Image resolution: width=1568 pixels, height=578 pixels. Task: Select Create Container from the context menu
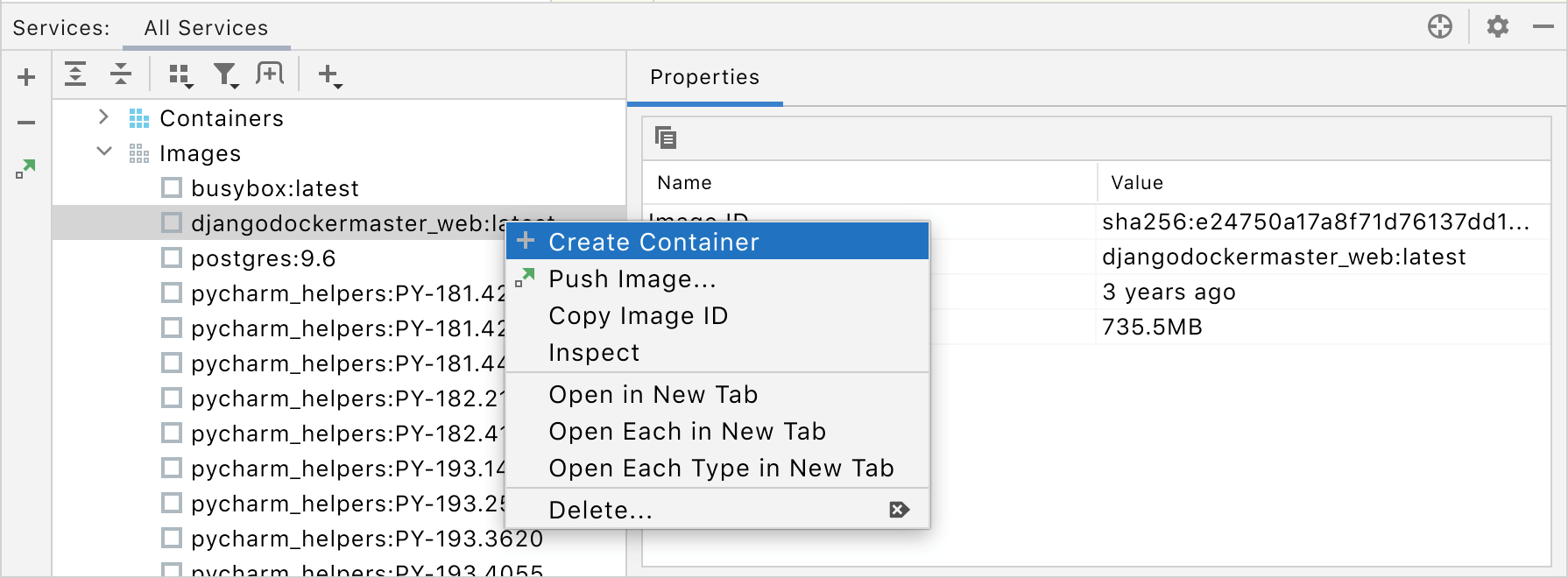[653, 242]
